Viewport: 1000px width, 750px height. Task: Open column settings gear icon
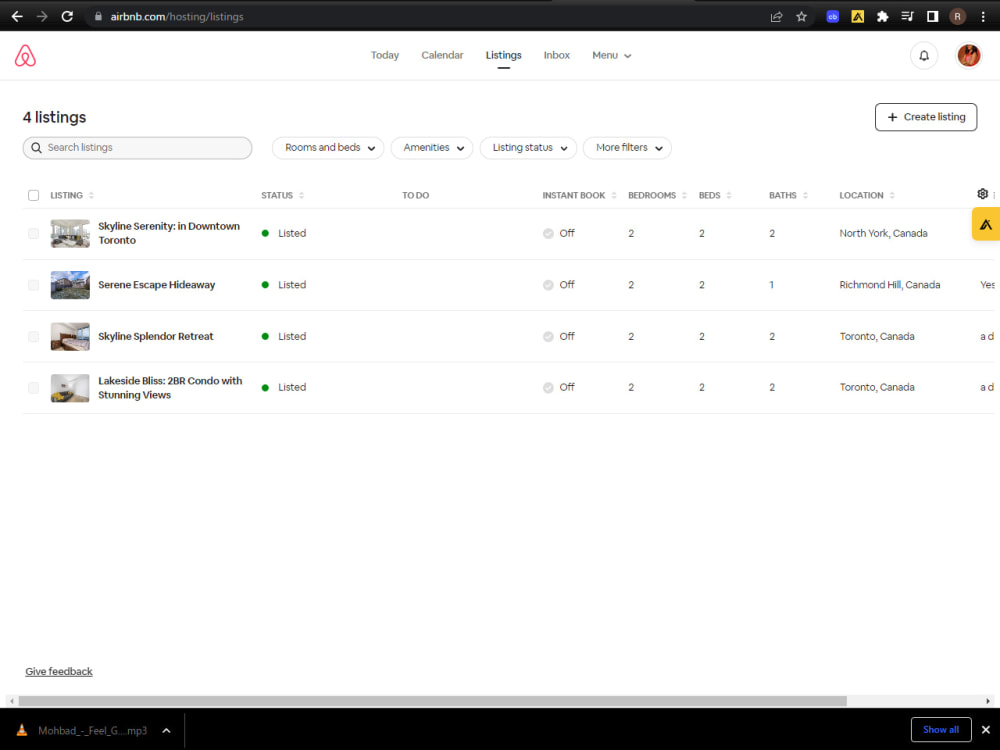pos(982,194)
